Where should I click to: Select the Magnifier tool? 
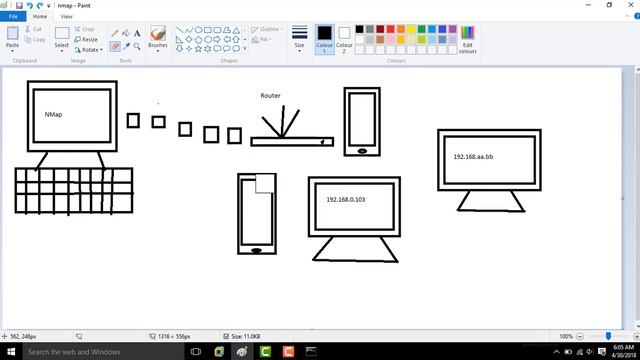click(x=137, y=47)
